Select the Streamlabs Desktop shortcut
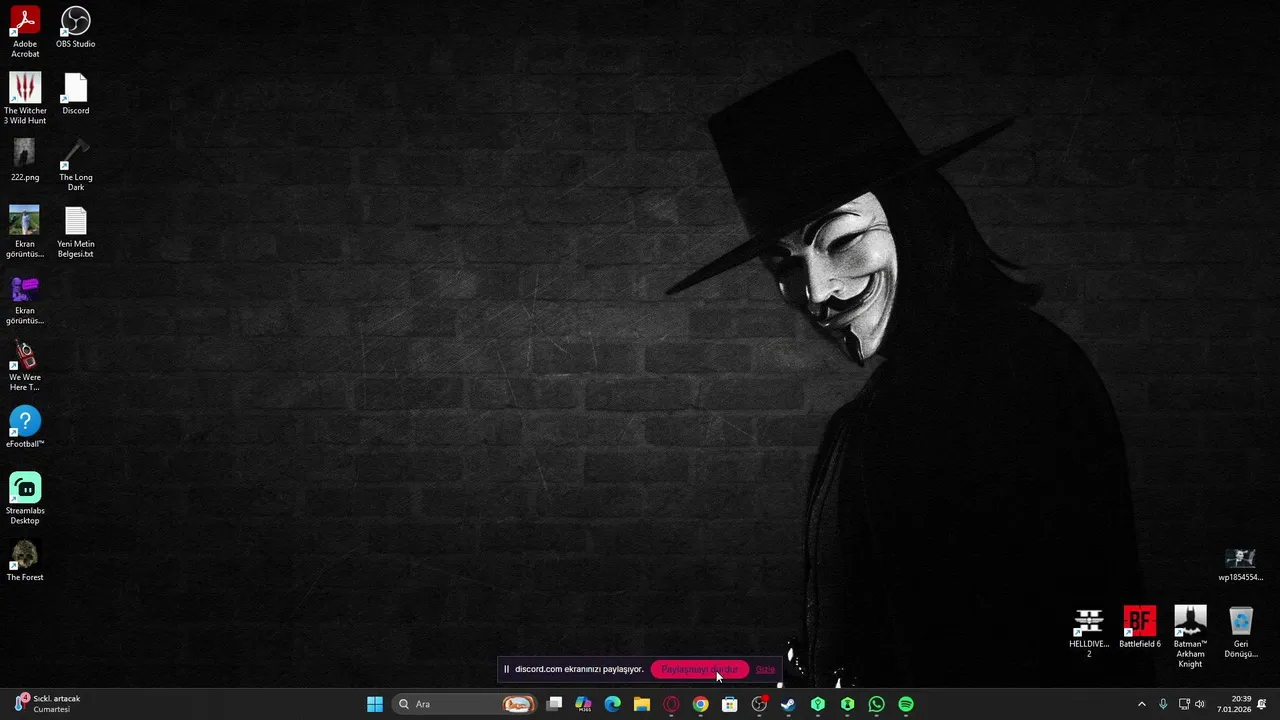This screenshot has width=1280, height=720. tap(25, 498)
